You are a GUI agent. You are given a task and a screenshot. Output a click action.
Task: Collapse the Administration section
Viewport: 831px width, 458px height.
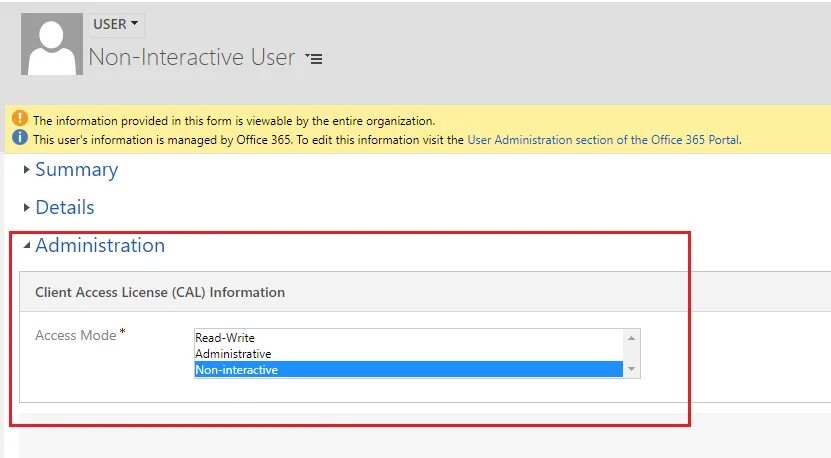[x=99, y=246]
